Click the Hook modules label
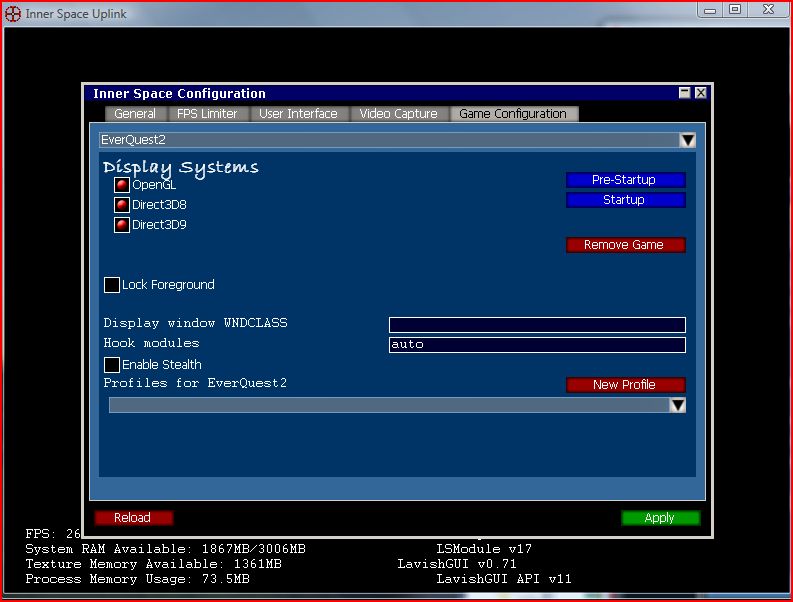Screen dimensions: 793x602 151,343
